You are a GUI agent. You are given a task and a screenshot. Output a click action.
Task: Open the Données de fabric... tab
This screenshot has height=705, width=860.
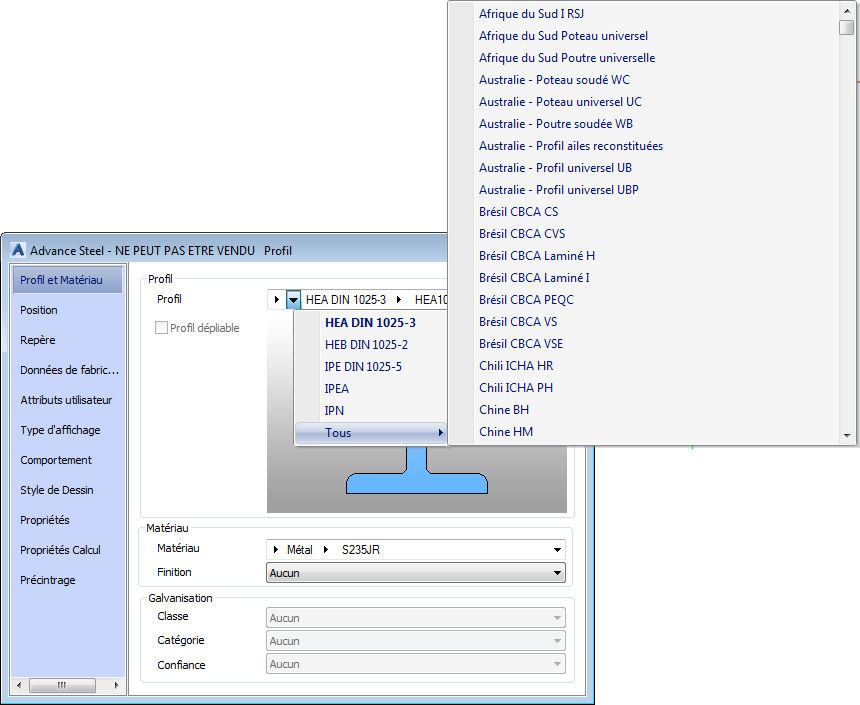[70, 370]
